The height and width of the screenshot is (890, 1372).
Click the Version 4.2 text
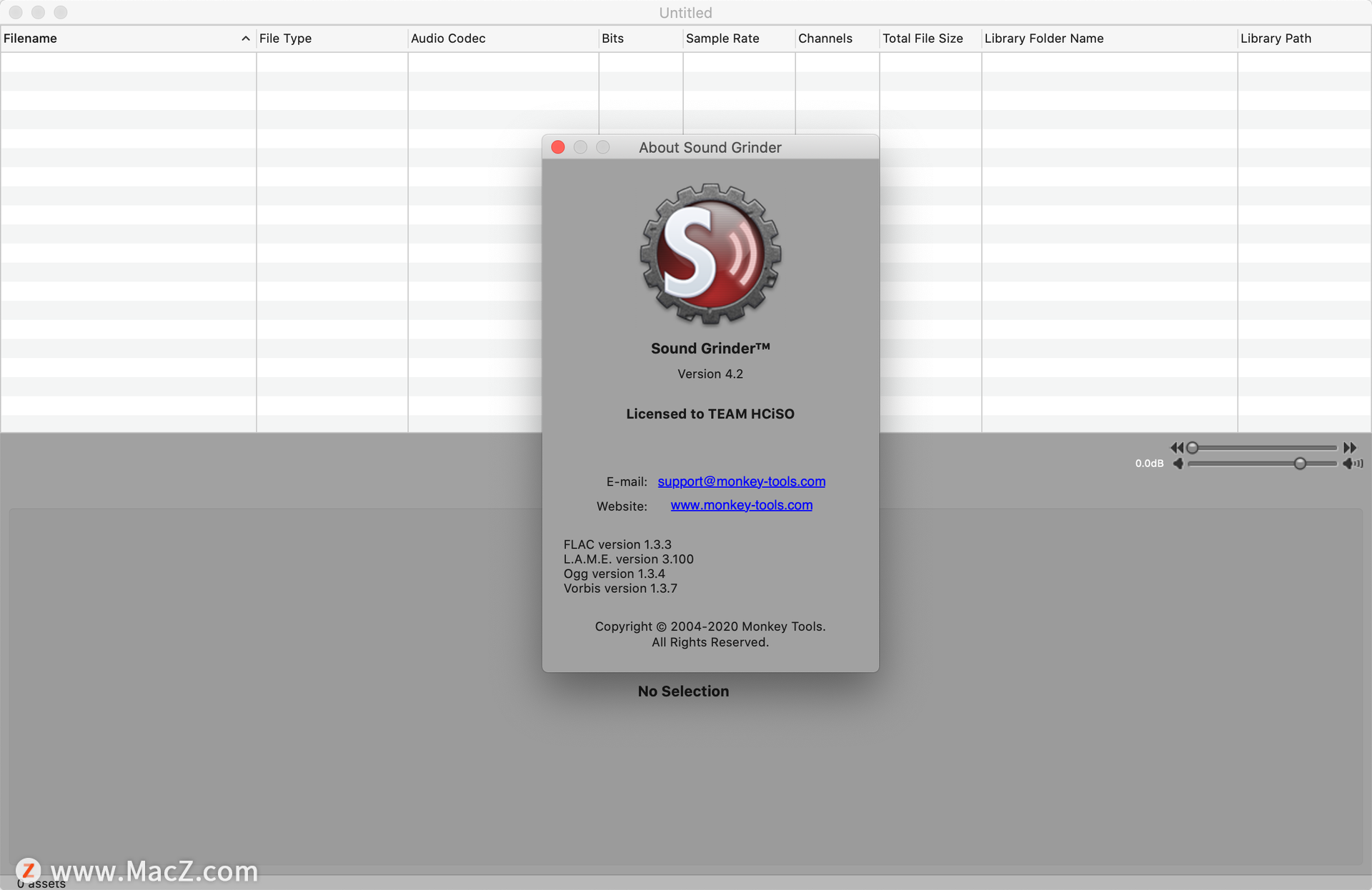click(710, 374)
